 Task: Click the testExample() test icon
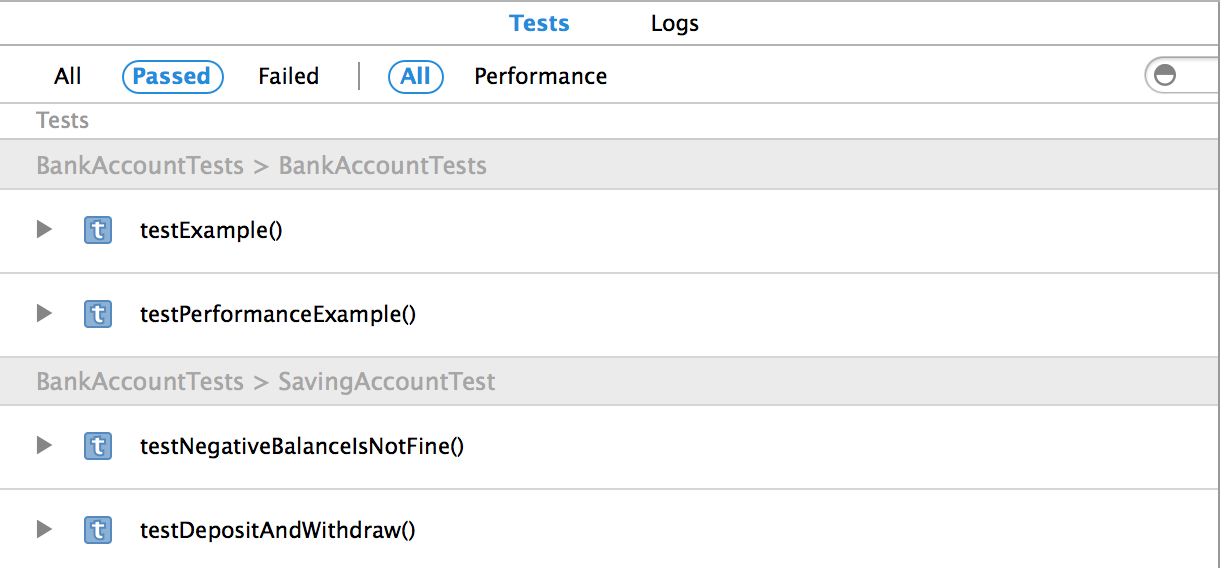point(97,230)
